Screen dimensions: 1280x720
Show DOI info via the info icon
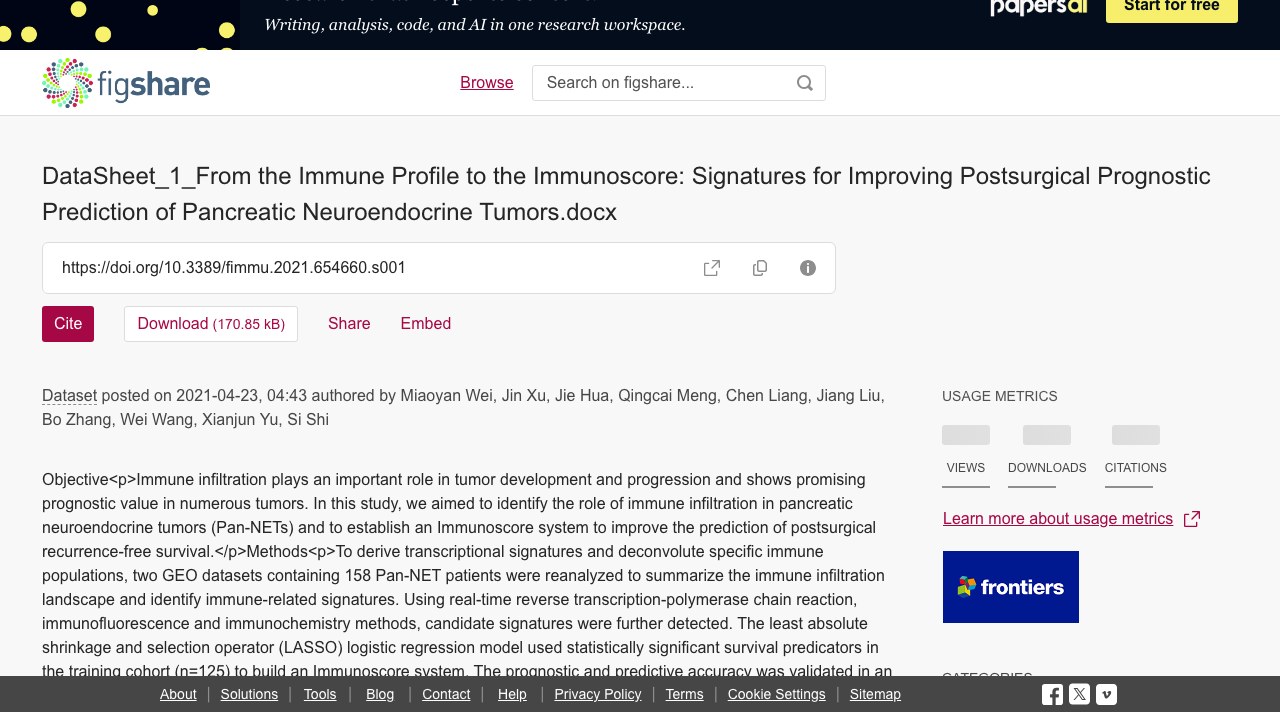pos(808,268)
